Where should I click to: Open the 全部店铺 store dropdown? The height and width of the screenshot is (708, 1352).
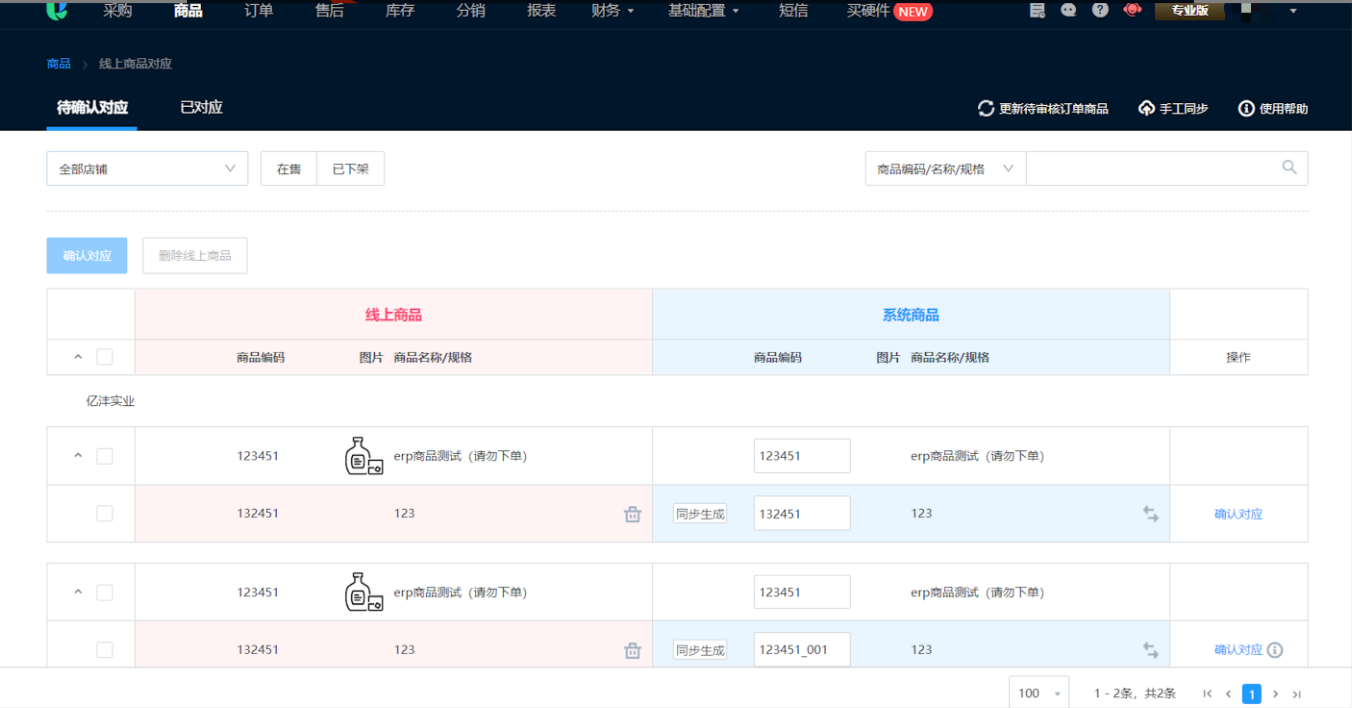147,169
